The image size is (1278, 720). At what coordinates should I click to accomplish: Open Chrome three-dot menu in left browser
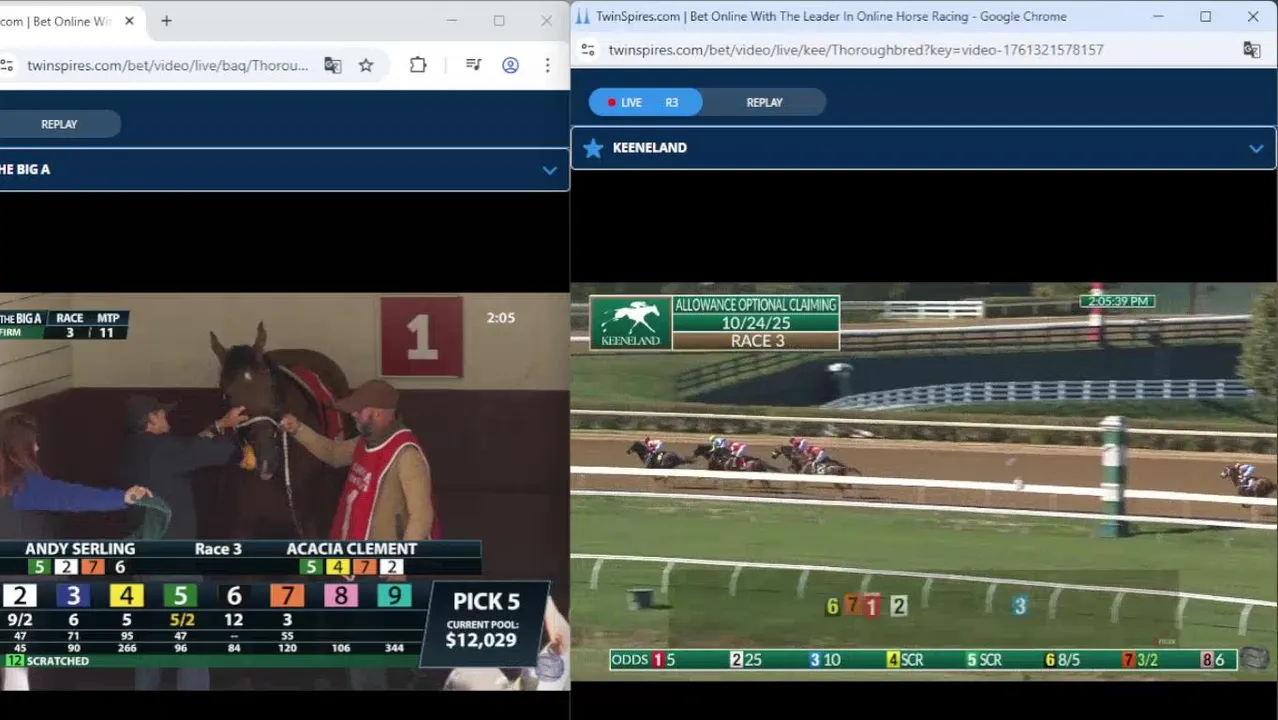[x=547, y=65]
